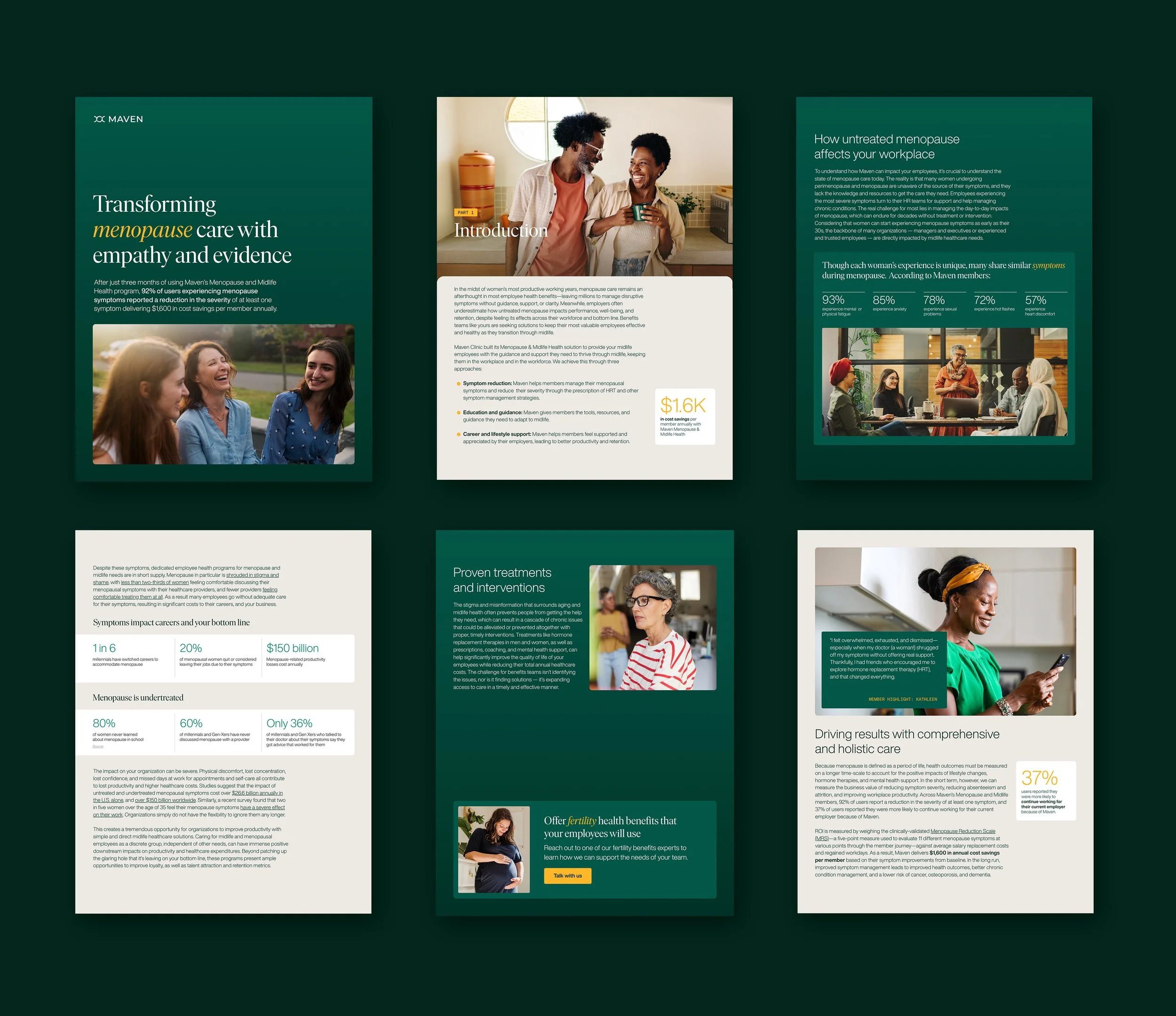The image size is (1176, 1016).
Task: Click the Education and guidance bullet dot
Action: point(459,413)
